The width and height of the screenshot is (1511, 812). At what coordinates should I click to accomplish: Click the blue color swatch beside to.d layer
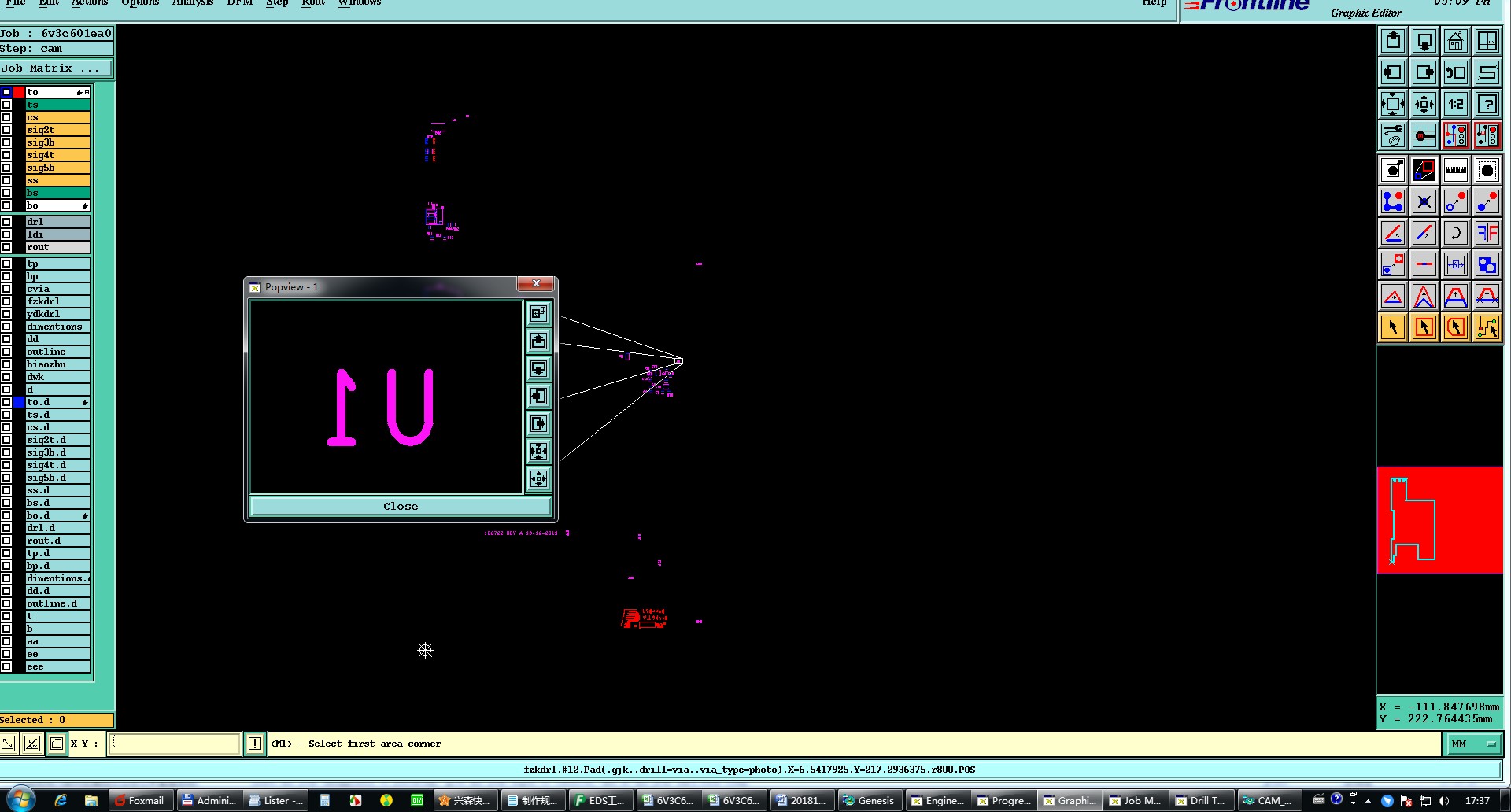tap(19, 402)
